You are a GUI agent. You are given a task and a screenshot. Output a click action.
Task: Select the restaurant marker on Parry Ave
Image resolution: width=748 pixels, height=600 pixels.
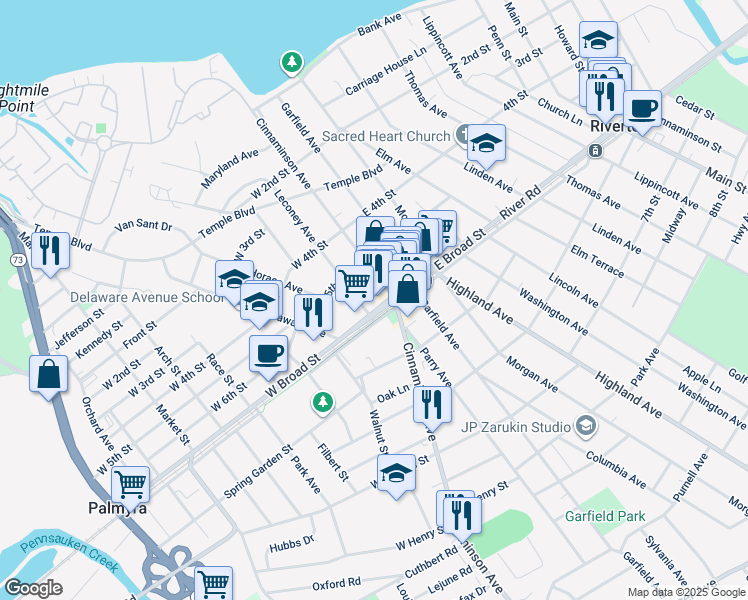pyautogui.click(x=432, y=403)
